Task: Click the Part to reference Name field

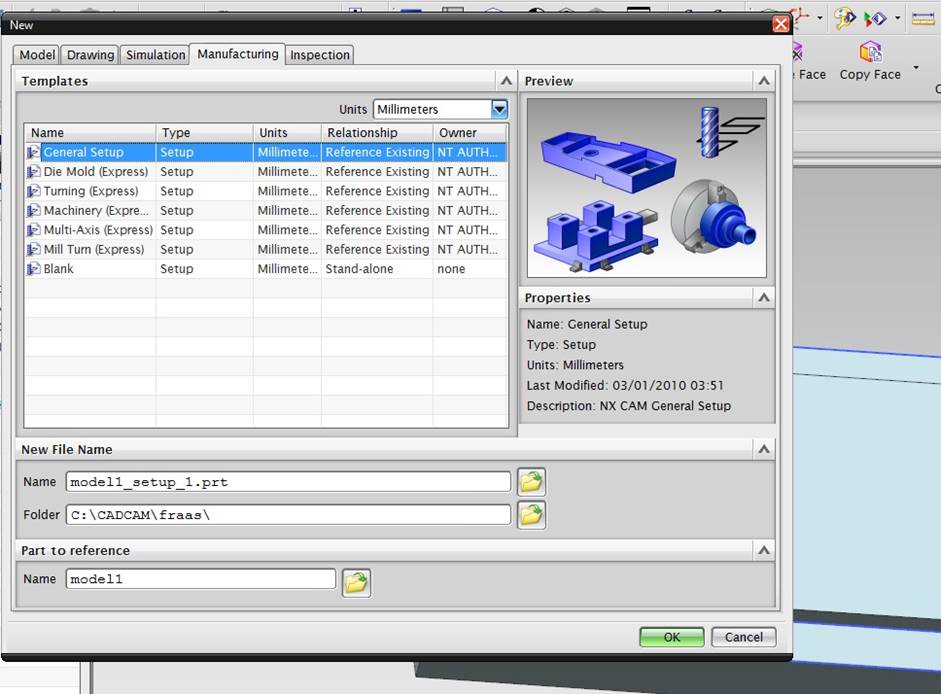Action: [x=200, y=579]
